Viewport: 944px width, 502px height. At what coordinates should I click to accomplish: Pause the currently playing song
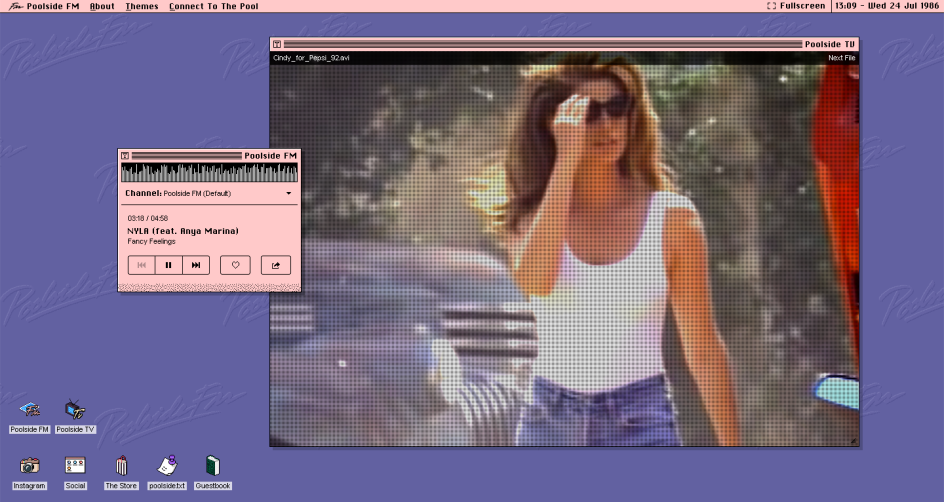coord(169,265)
